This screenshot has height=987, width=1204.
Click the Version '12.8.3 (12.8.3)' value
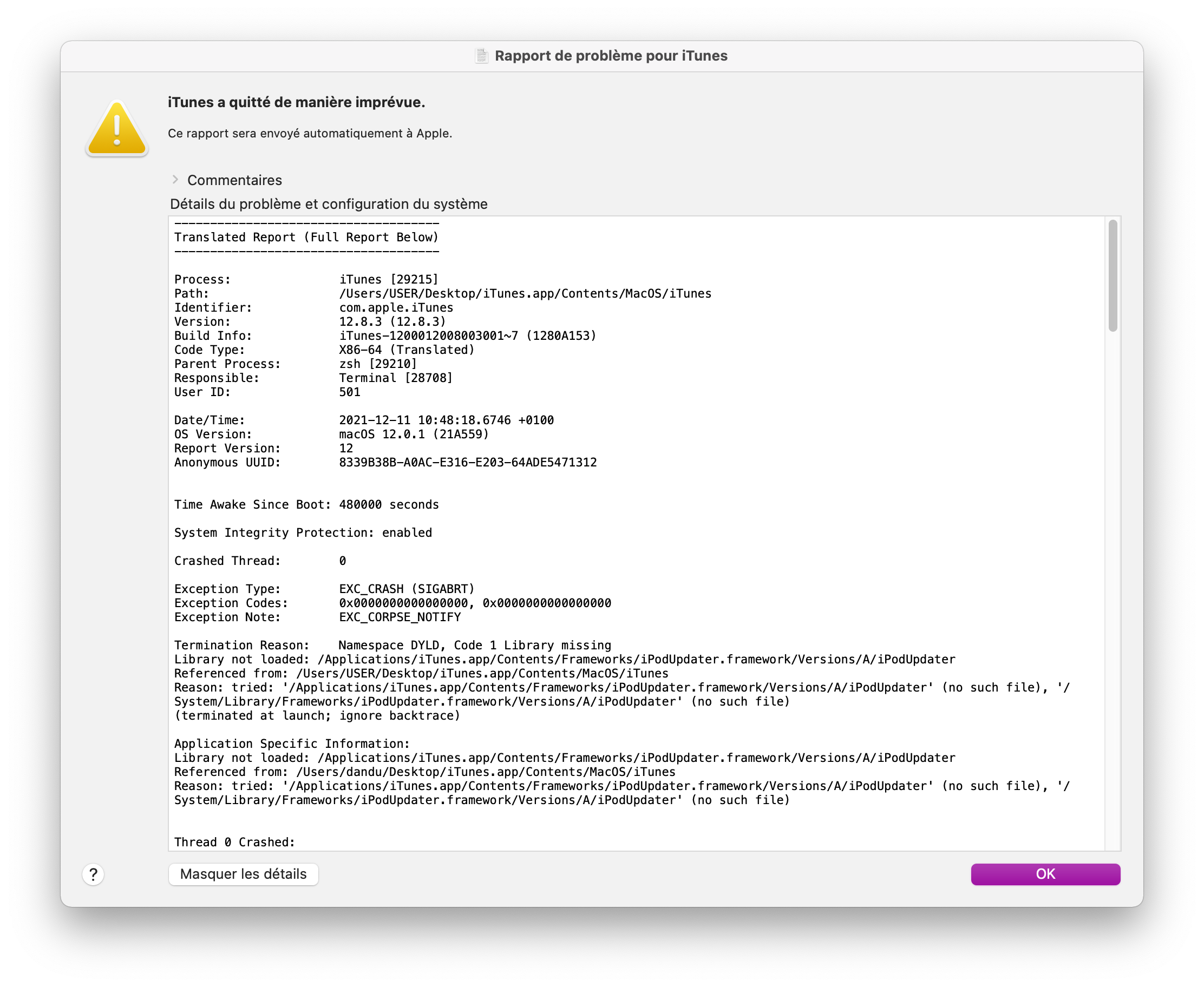point(392,322)
